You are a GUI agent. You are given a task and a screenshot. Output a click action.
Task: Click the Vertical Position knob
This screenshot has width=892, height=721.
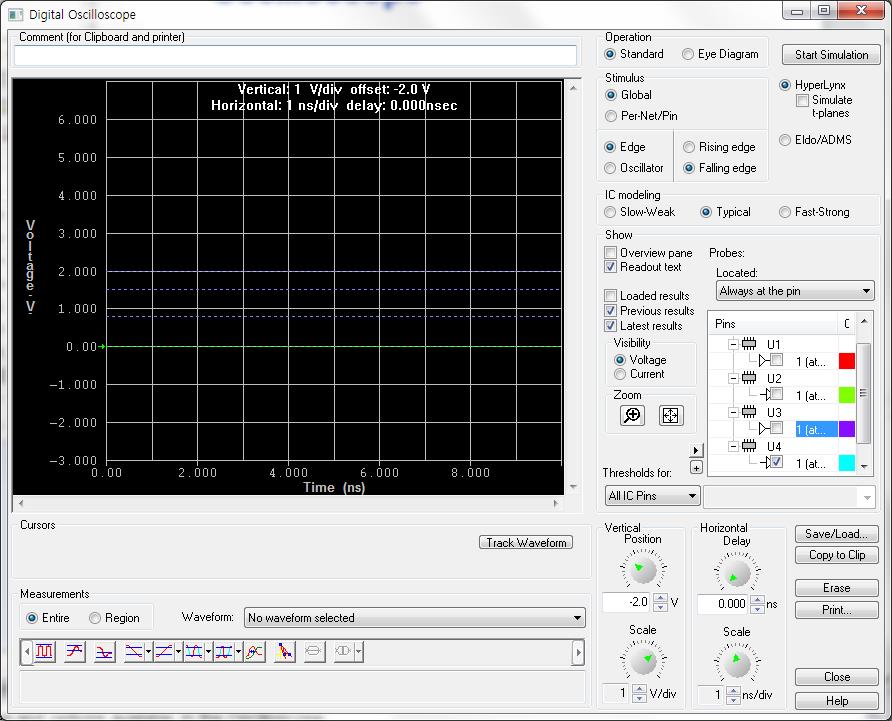[643, 570]
